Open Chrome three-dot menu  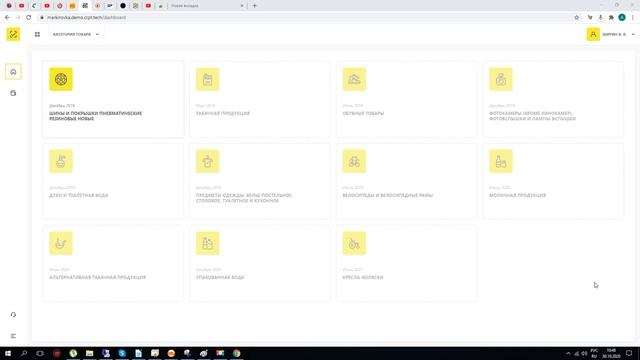(633, 18)
